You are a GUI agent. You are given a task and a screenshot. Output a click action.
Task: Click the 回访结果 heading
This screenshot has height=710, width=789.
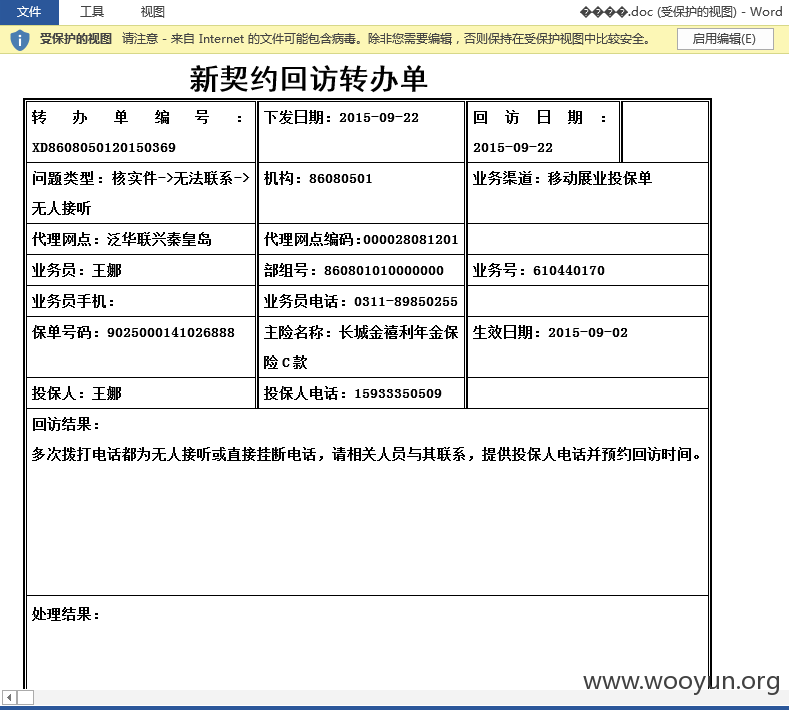click(65, 425)
